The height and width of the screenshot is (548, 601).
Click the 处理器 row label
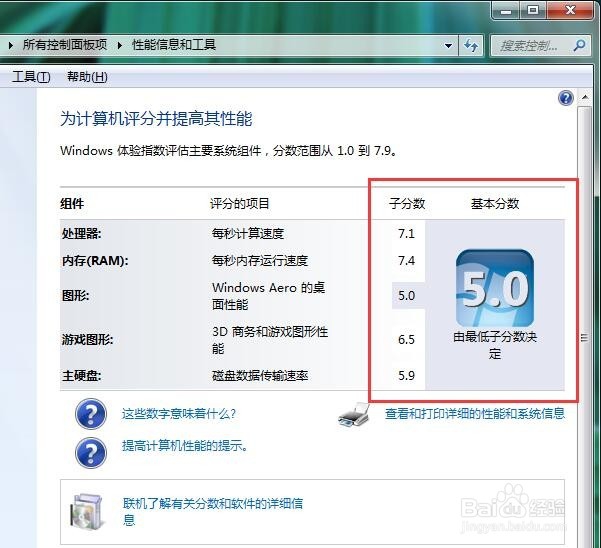tap(82, 233)
